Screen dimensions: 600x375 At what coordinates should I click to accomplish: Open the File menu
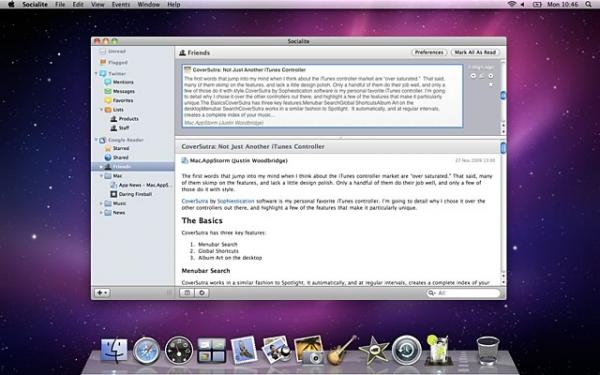point(60,5)
